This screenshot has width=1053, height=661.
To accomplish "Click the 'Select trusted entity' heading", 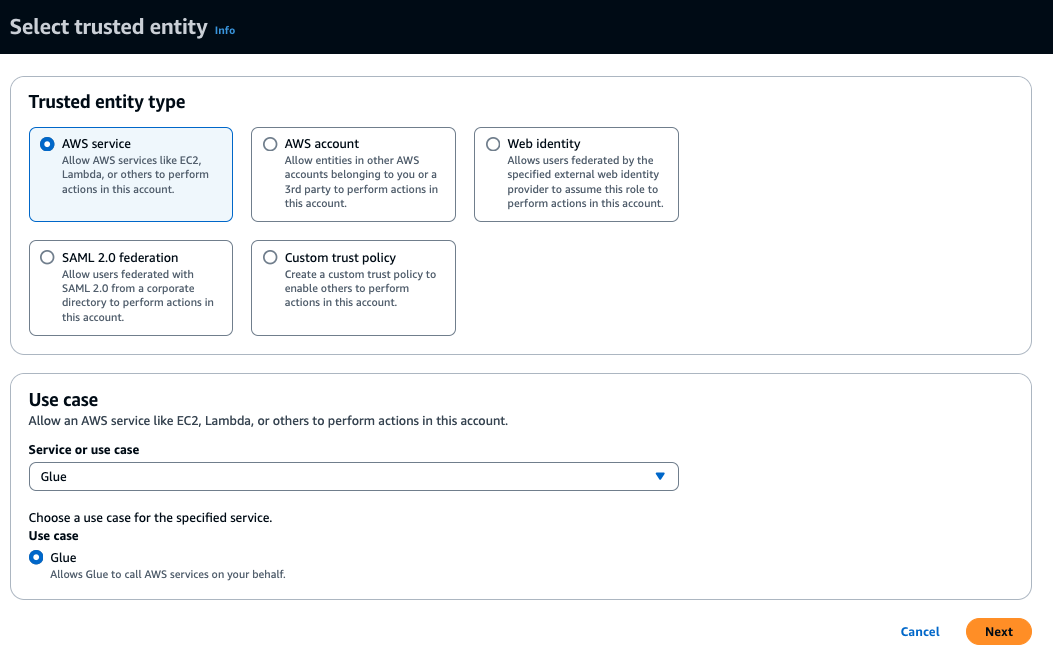I will pos(109,27).
